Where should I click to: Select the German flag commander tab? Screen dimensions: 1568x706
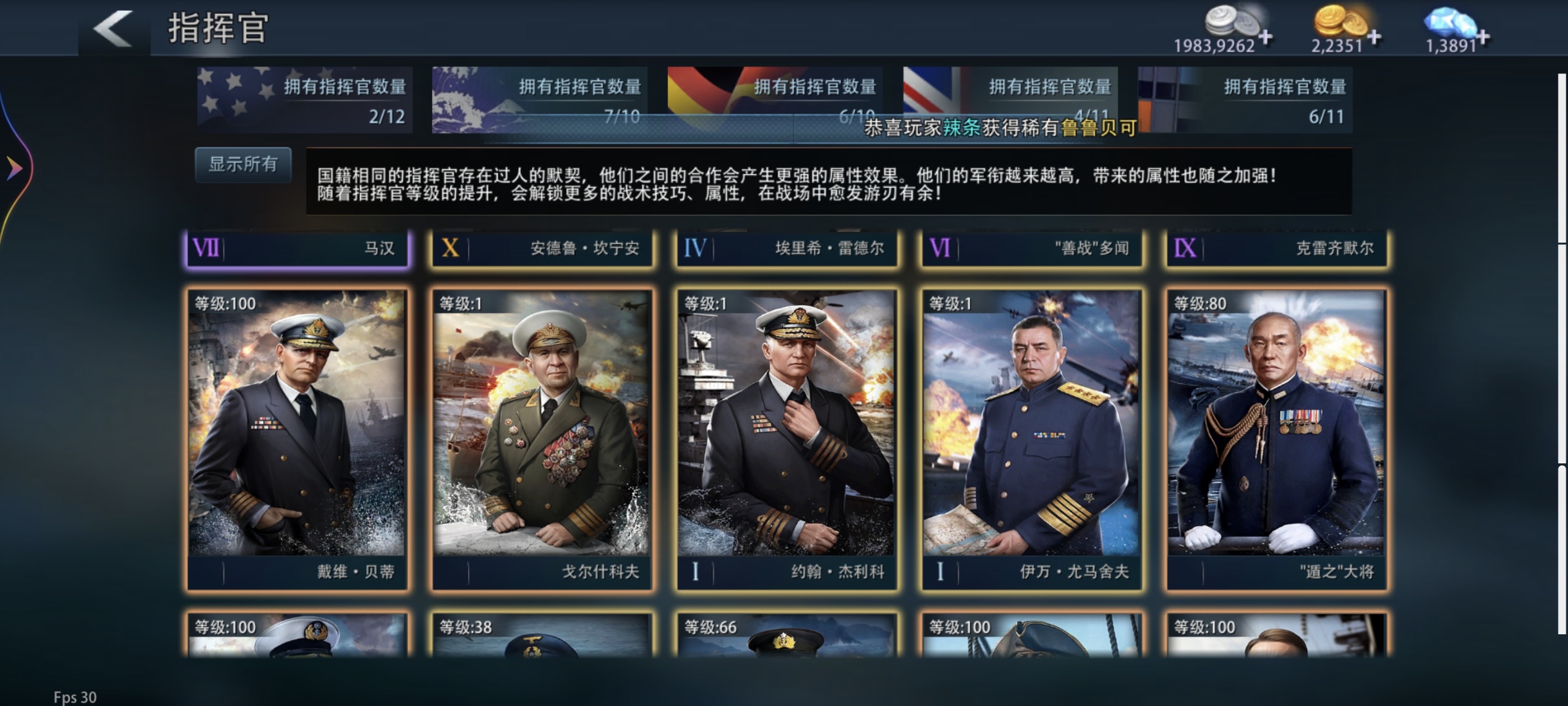click(x=775, y=100)
